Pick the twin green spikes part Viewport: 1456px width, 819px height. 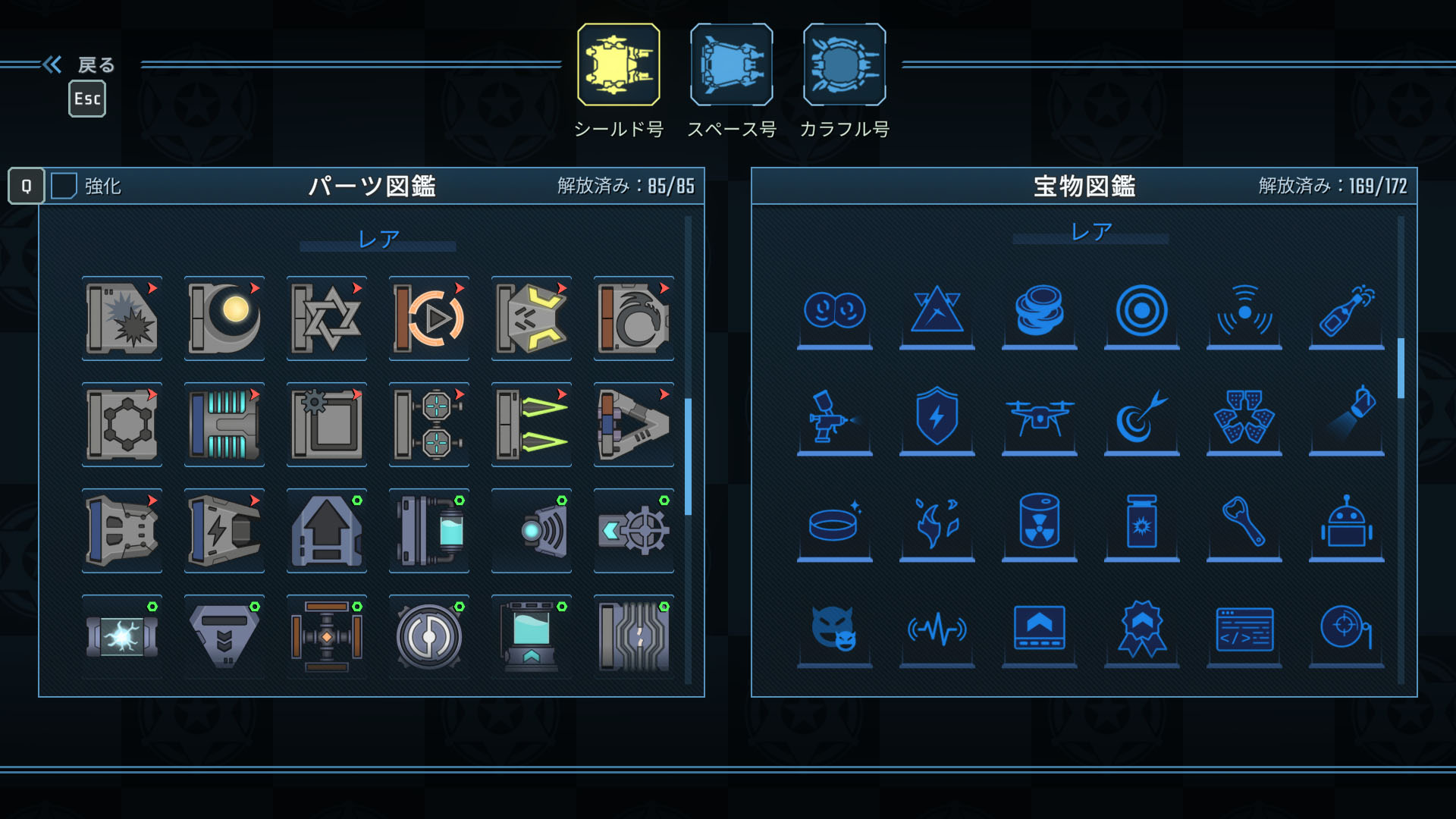(x=532, y=425)
